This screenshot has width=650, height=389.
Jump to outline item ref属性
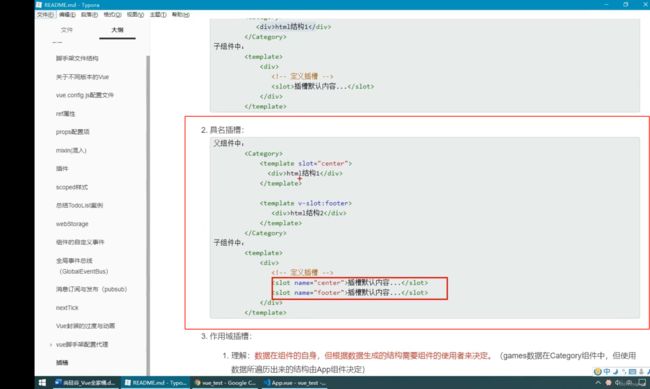tap(65, 114)
